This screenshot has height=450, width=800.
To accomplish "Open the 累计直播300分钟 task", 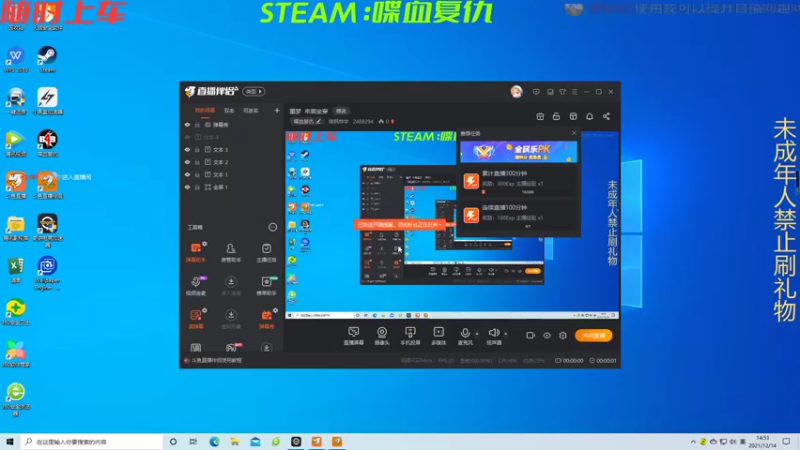I will pyautogui.click(x=519, y=182).
